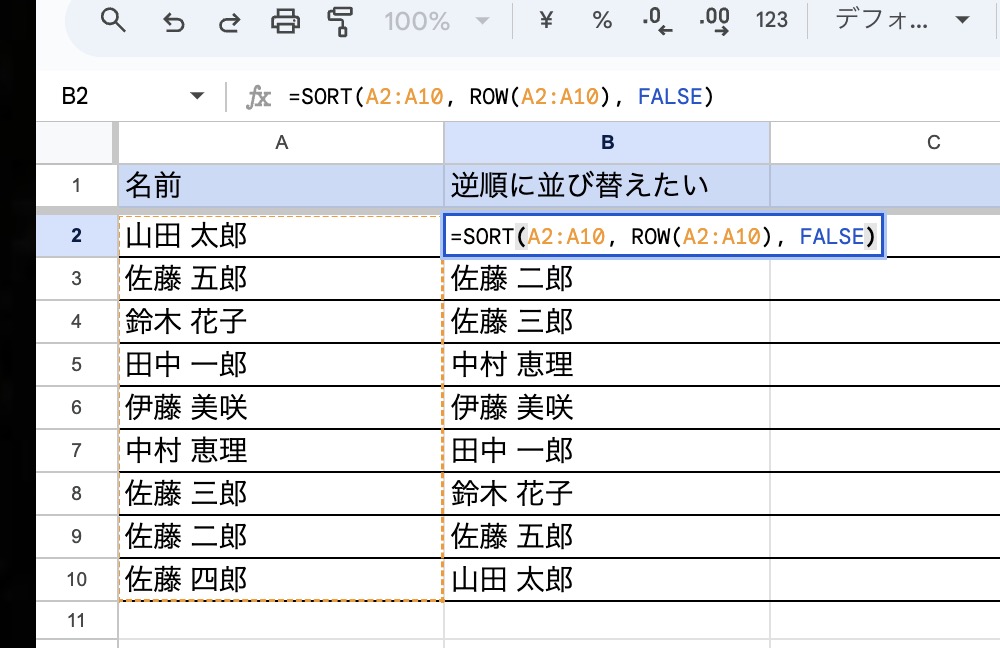Click header cell 逆順に並び替えたい
This screenshot has width=1000, height=648.
[x=606, y=185]
